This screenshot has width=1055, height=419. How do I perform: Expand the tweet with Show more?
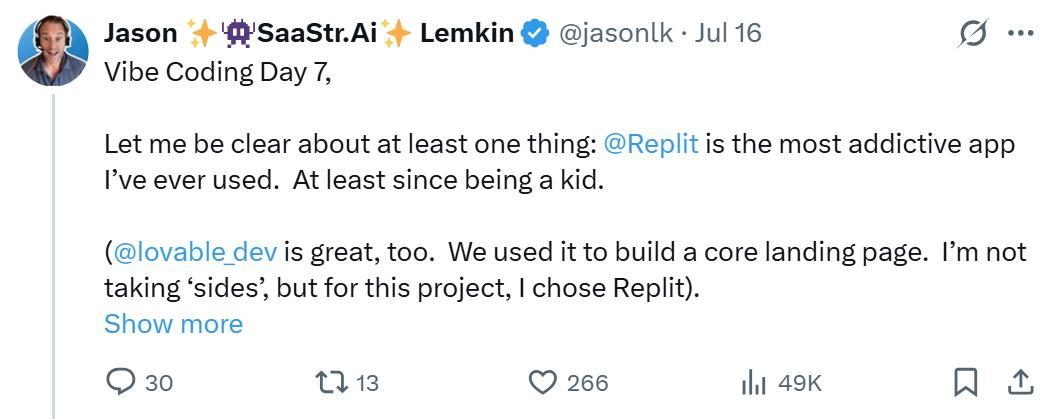(174, 324)
